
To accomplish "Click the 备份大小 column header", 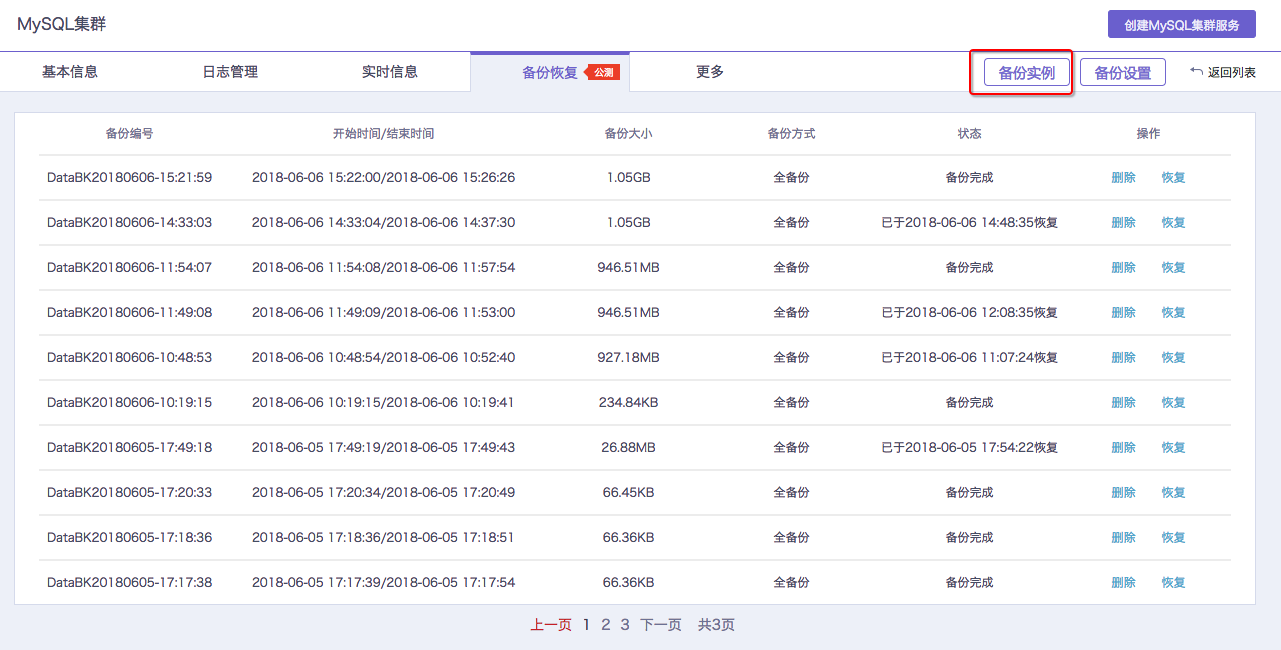I will [x=629, y=133].
